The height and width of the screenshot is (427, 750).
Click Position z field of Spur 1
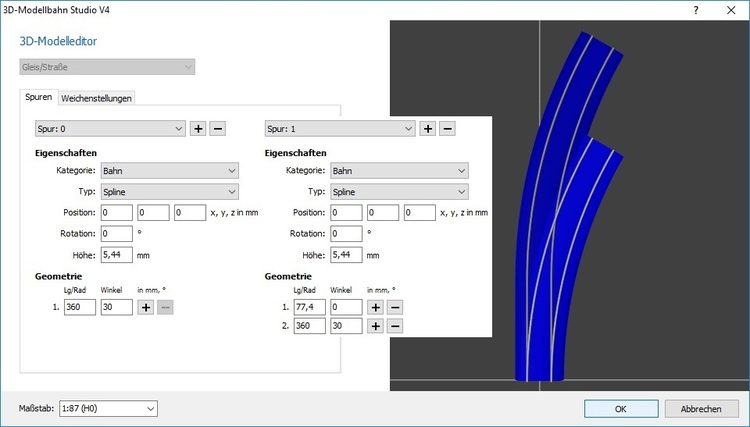tap(419, 213)
